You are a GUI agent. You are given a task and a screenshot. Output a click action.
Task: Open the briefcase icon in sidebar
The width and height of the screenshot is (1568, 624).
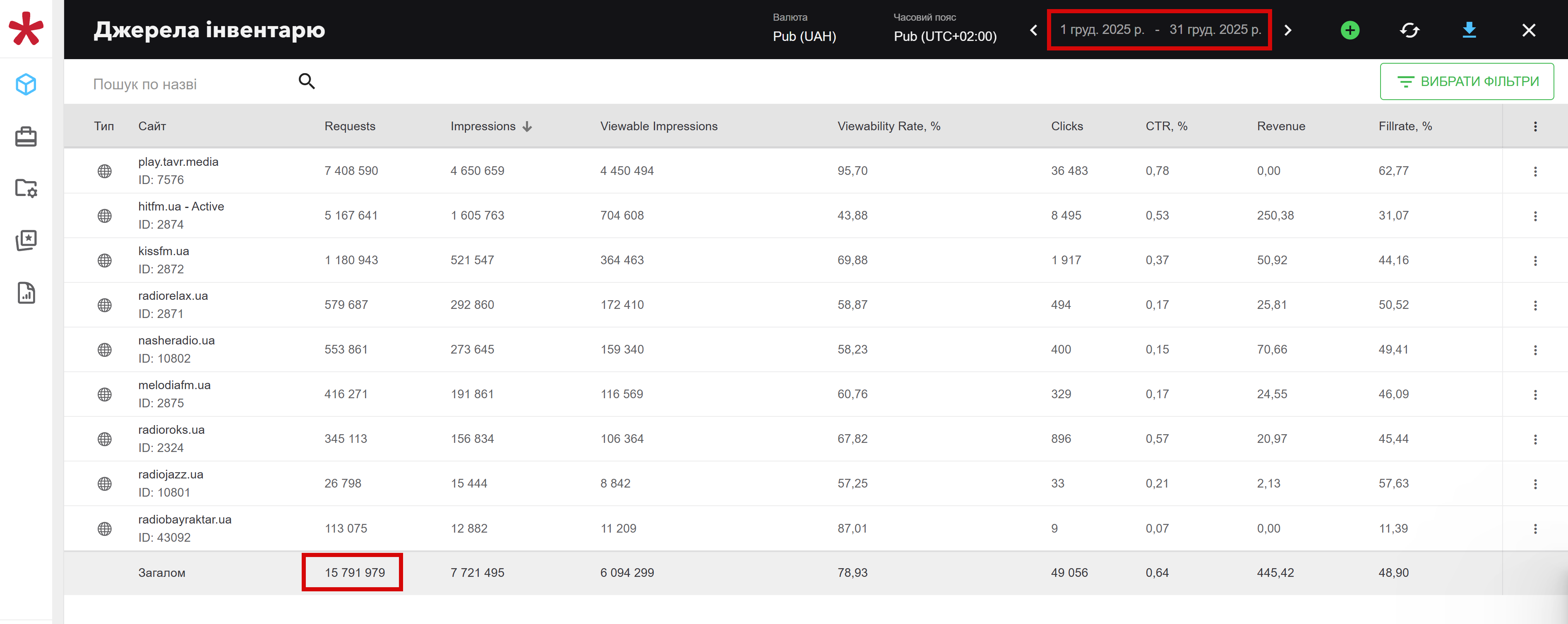pos(26,137)
